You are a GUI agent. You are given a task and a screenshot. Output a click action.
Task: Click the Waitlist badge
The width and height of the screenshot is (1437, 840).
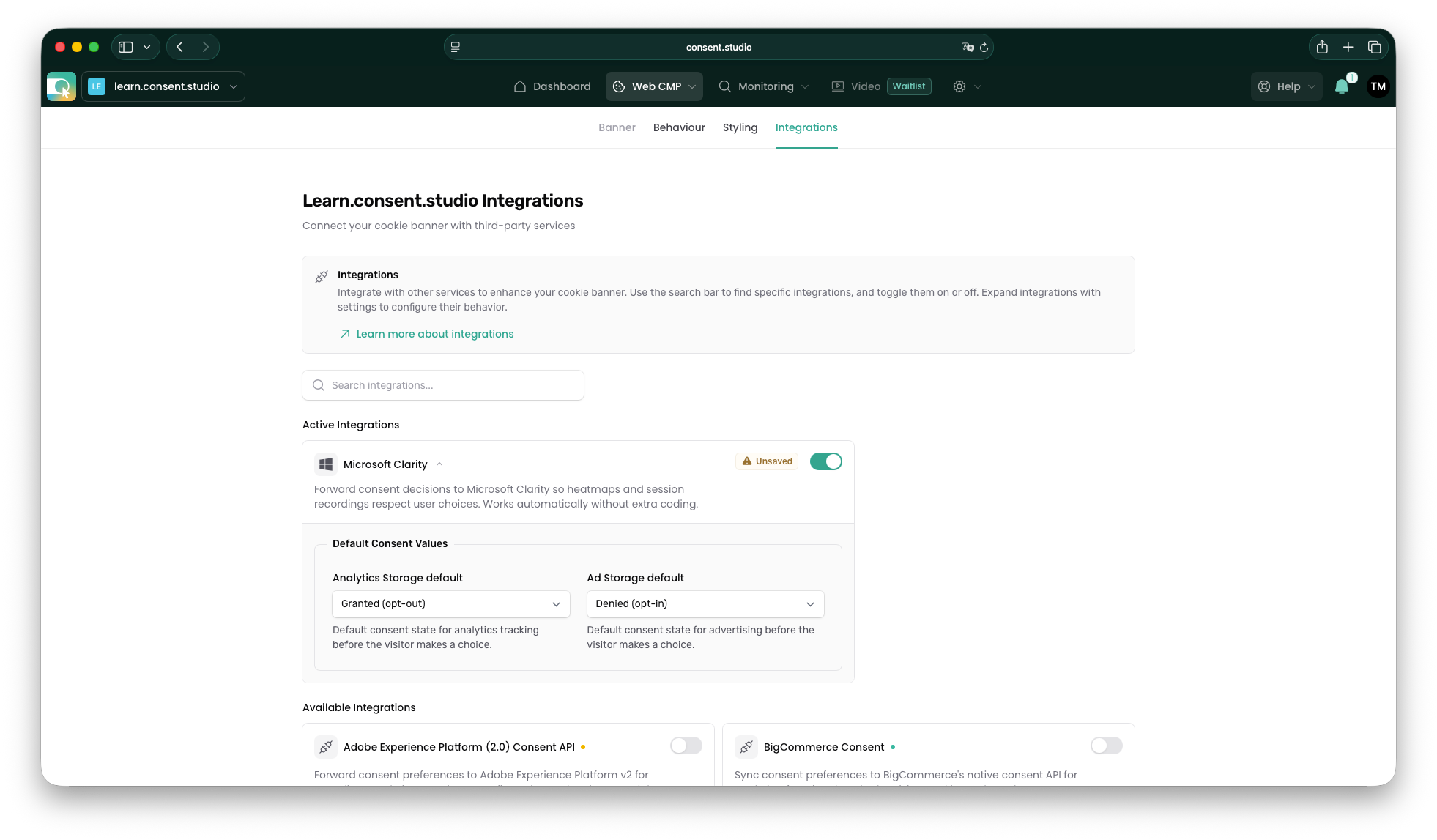(x=909, y=86)
